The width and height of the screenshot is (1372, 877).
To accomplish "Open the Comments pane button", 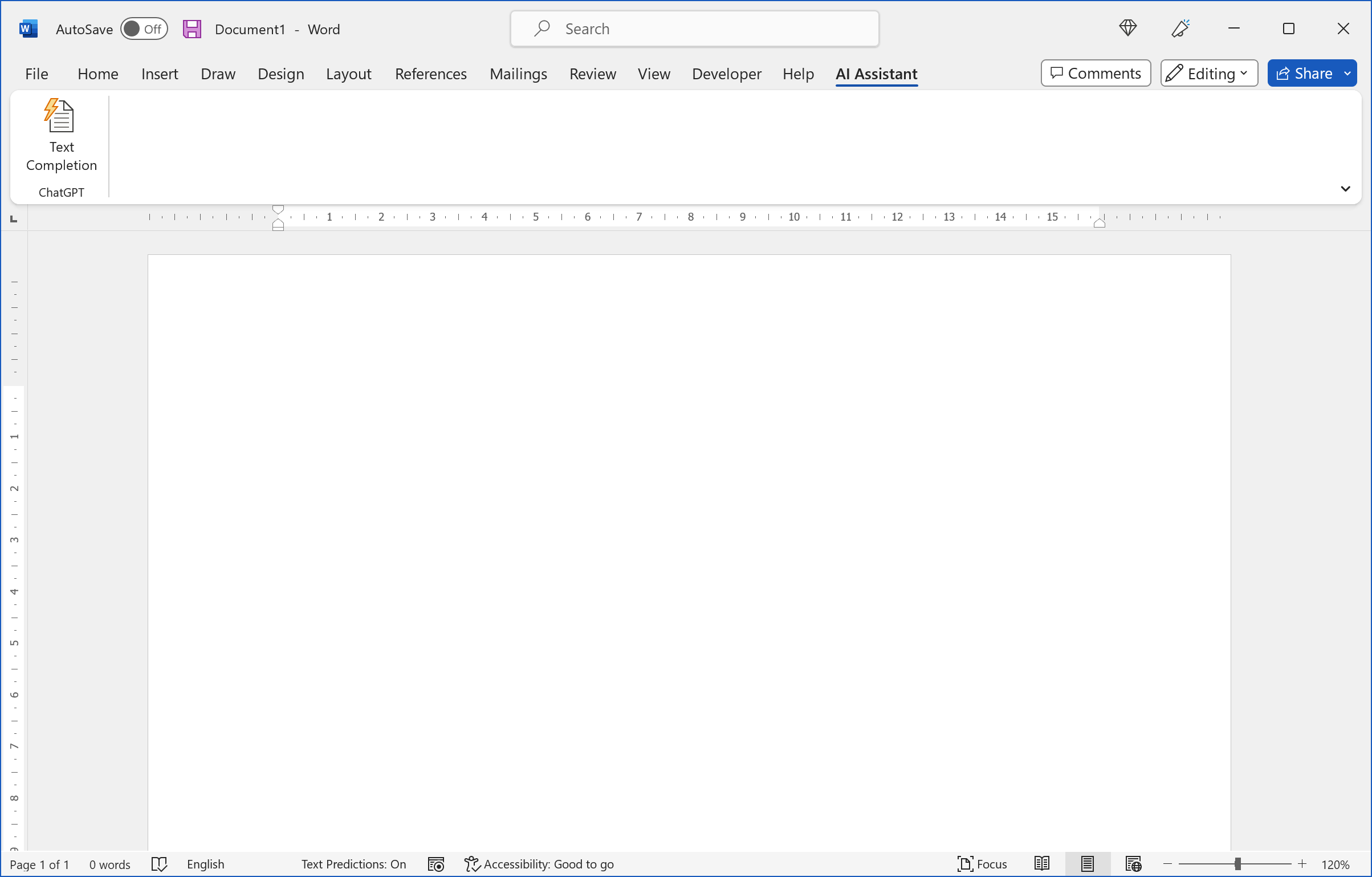I will coord(1095,74).
